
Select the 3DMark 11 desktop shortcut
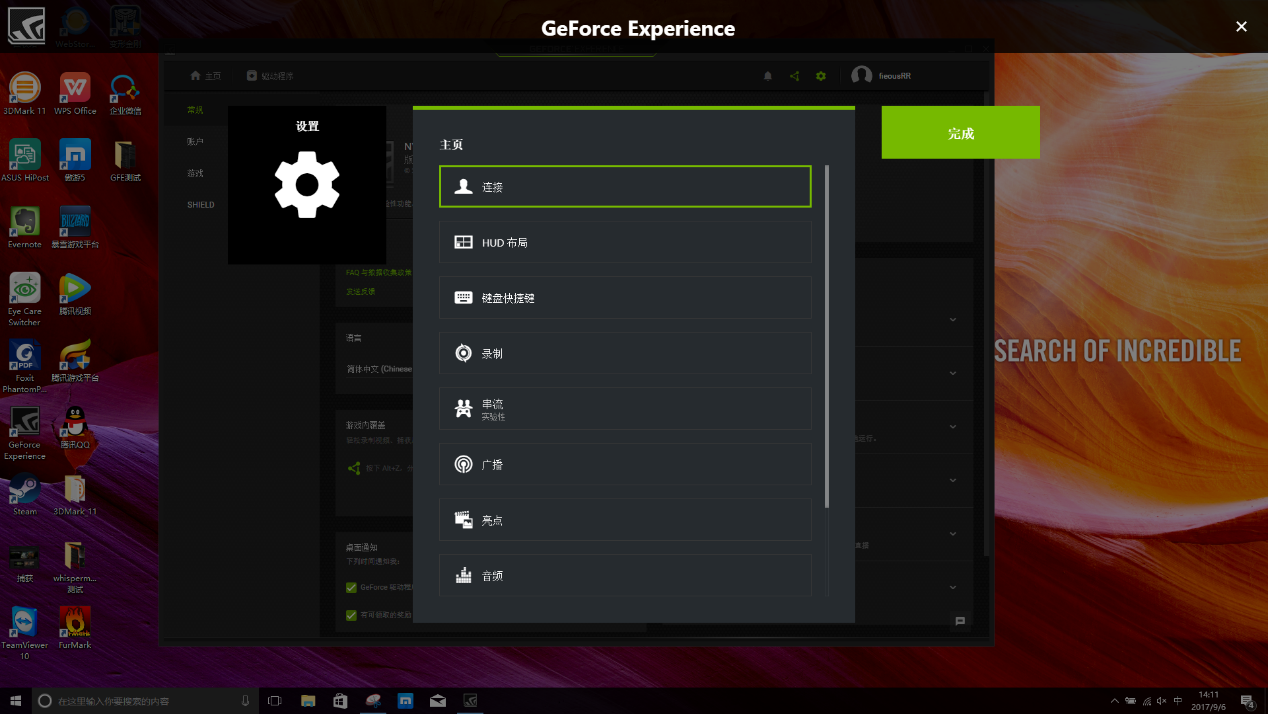(25, 95)
